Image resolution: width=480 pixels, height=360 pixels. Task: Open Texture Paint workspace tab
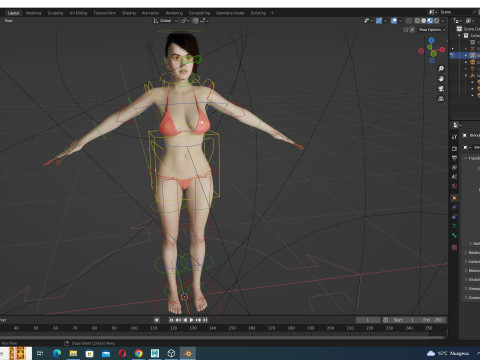click(104, 13)
